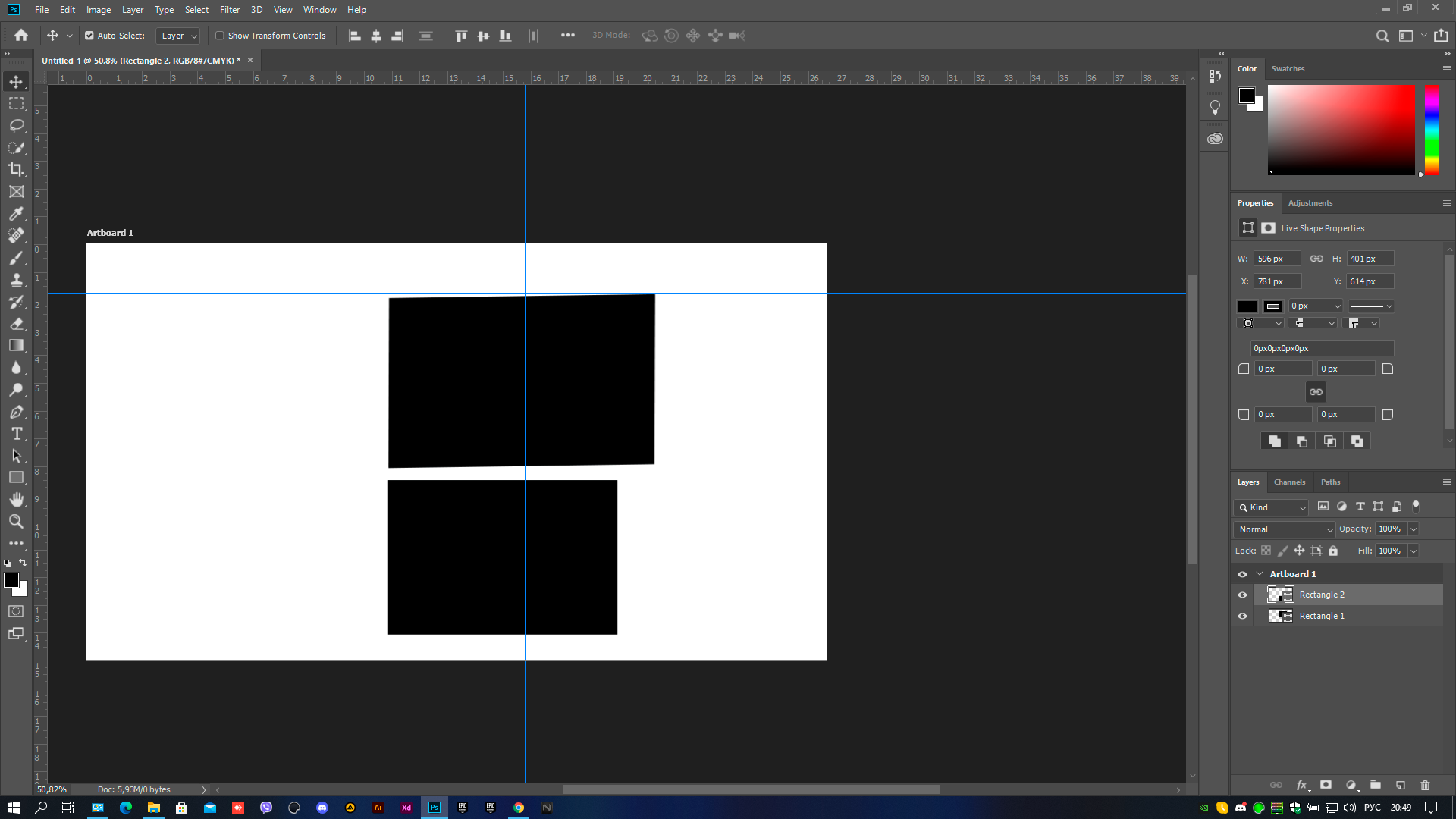Select the Lasso tool
The image size is (1456, 819).
click(16, 126)
